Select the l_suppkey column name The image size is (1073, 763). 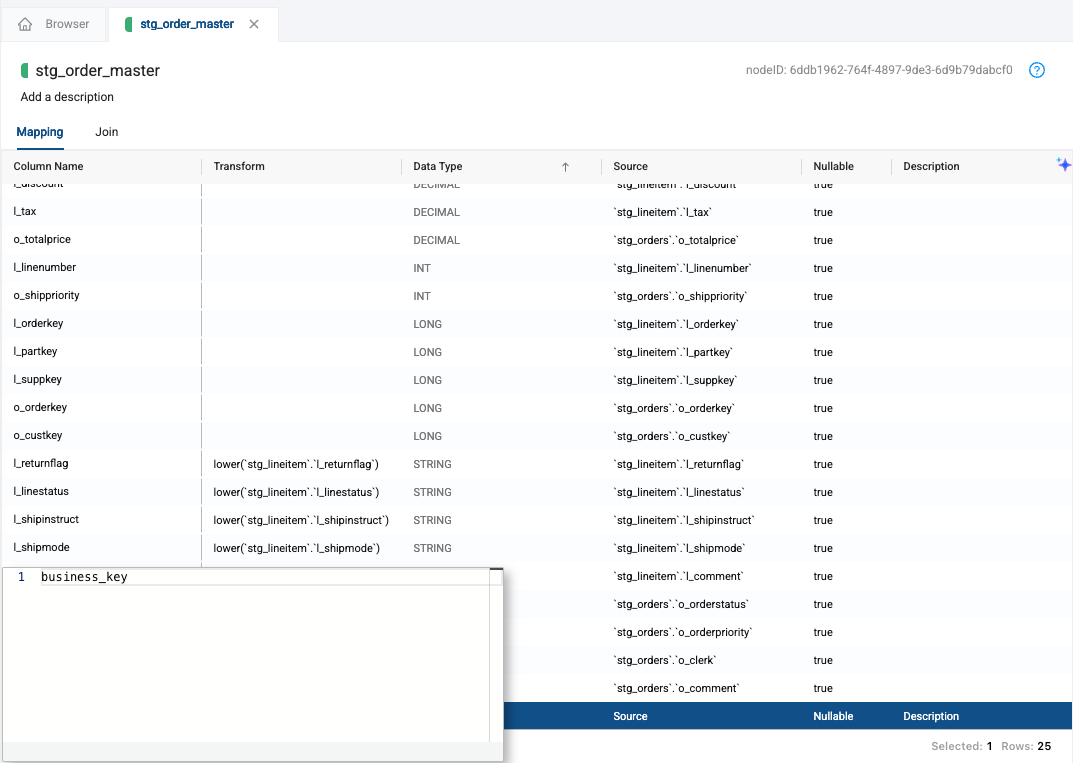coord(38,380)
